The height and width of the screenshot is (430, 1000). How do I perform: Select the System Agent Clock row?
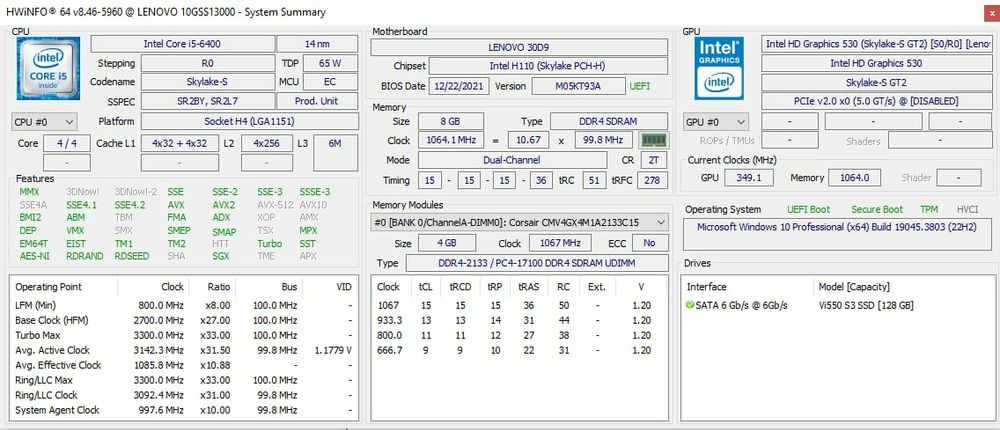(184, 410)
